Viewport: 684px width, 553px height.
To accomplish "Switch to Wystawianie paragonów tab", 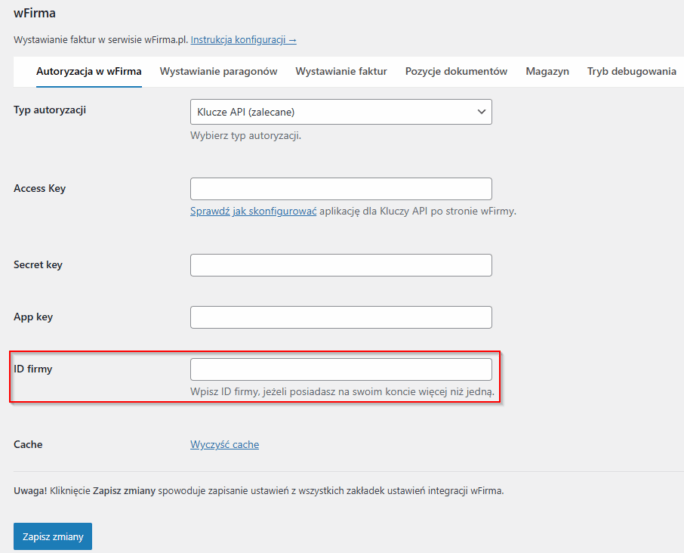I will 219,72.
